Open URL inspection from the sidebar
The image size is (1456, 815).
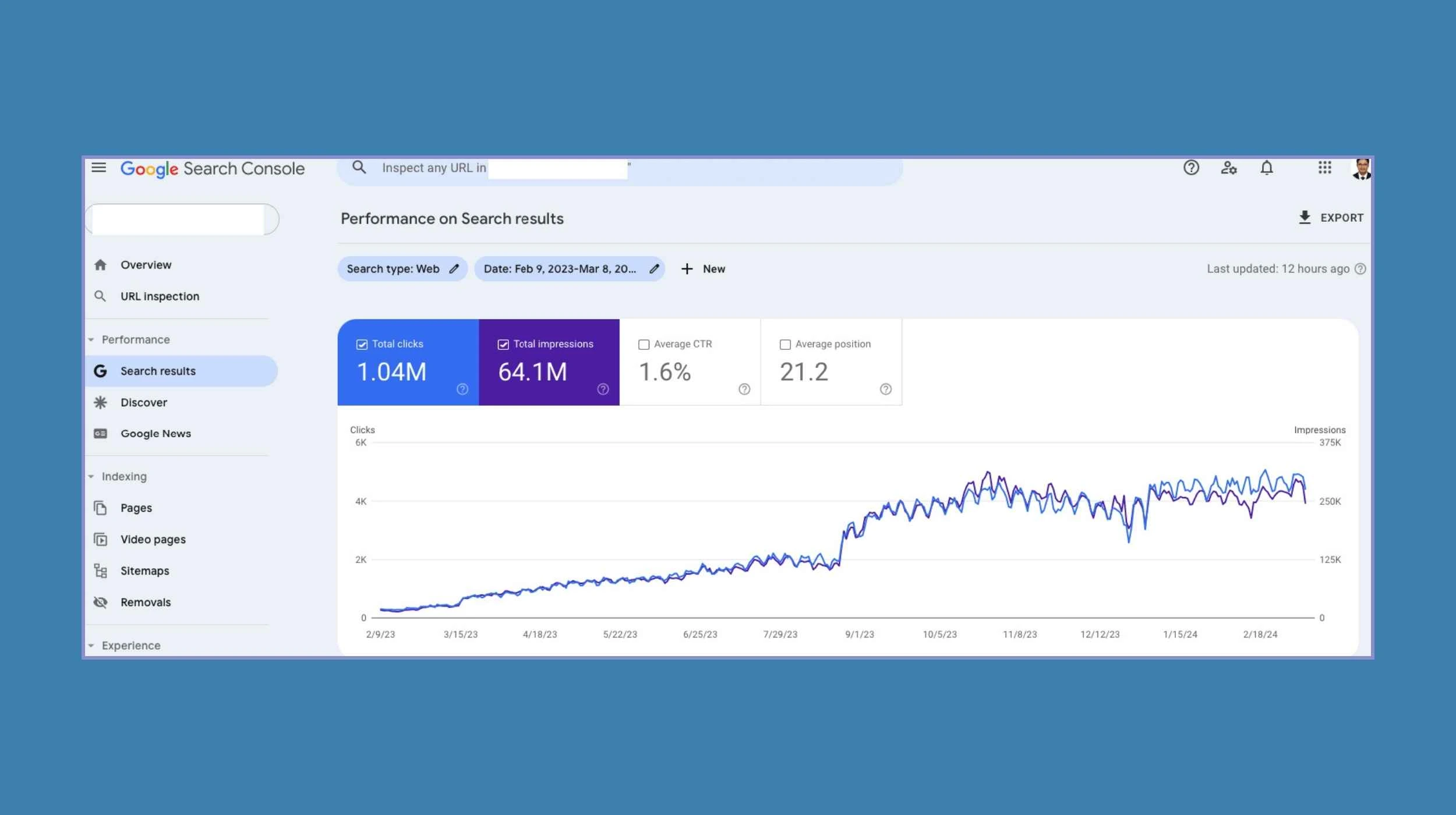pyautogui.click(x=159, y=296)
